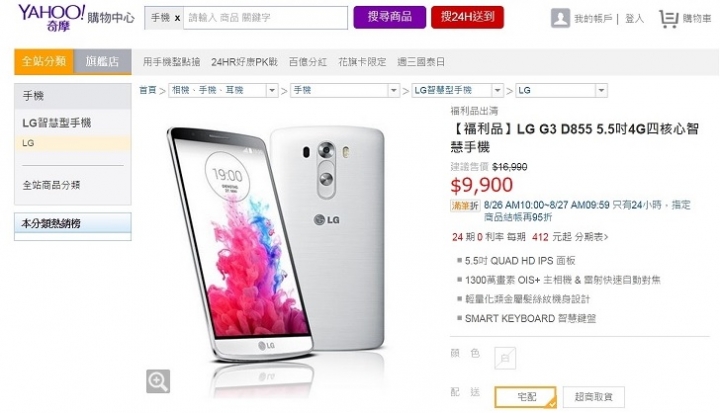Focus the product keyword search field
Screen dimensions: 720x413
click(x=265, y=18)
